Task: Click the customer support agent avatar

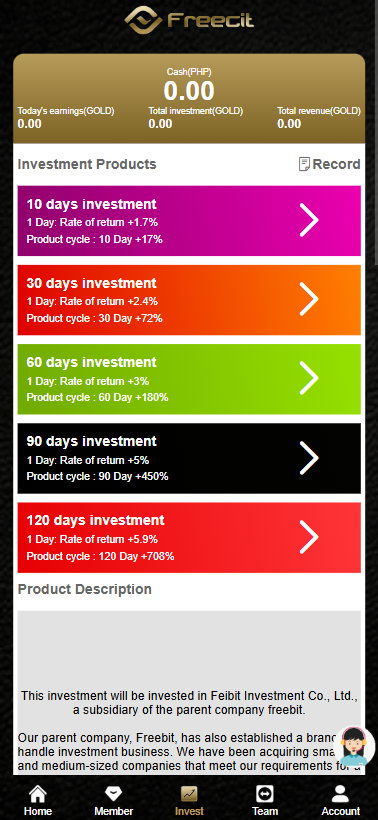Action: click(354, 746)
